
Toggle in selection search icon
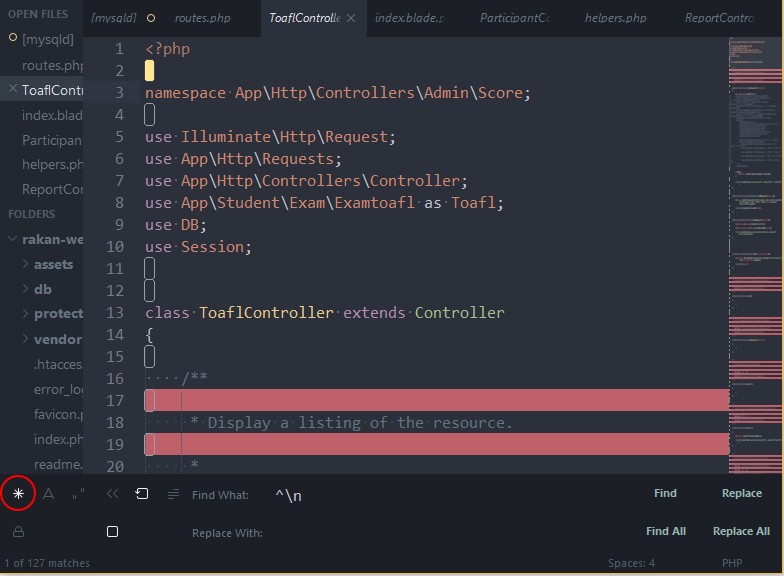tap(173, 494)
